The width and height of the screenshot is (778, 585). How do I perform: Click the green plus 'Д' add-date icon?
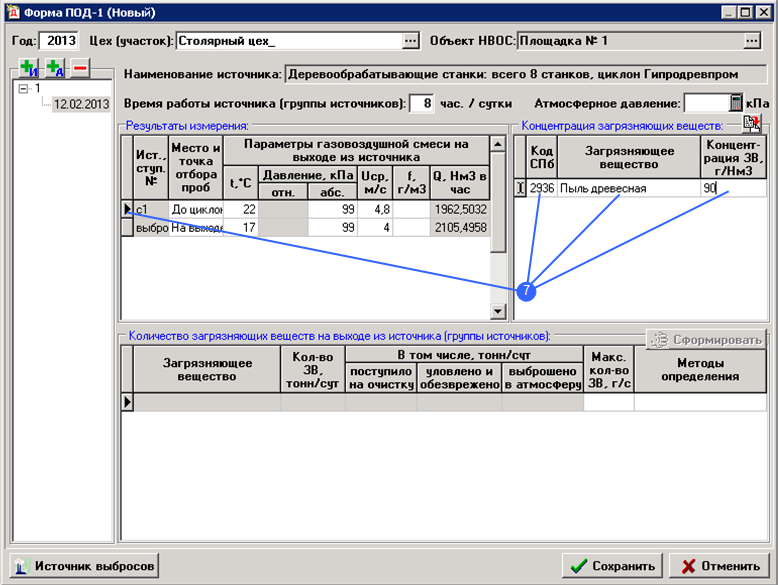coord(55,67)
